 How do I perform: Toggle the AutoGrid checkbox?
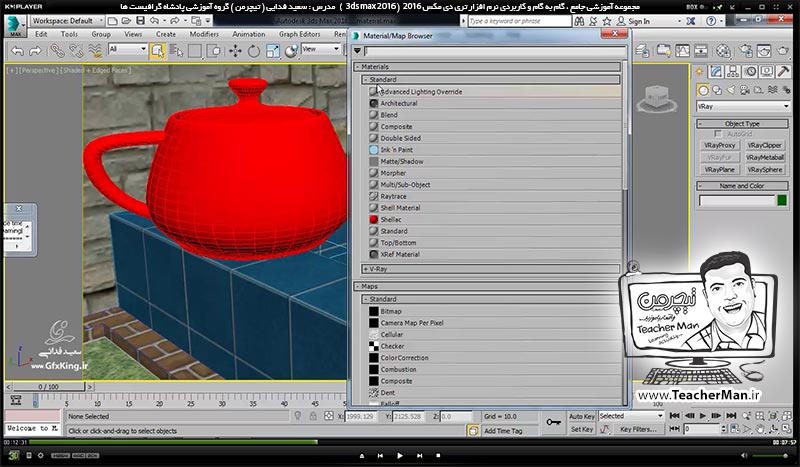718,134
